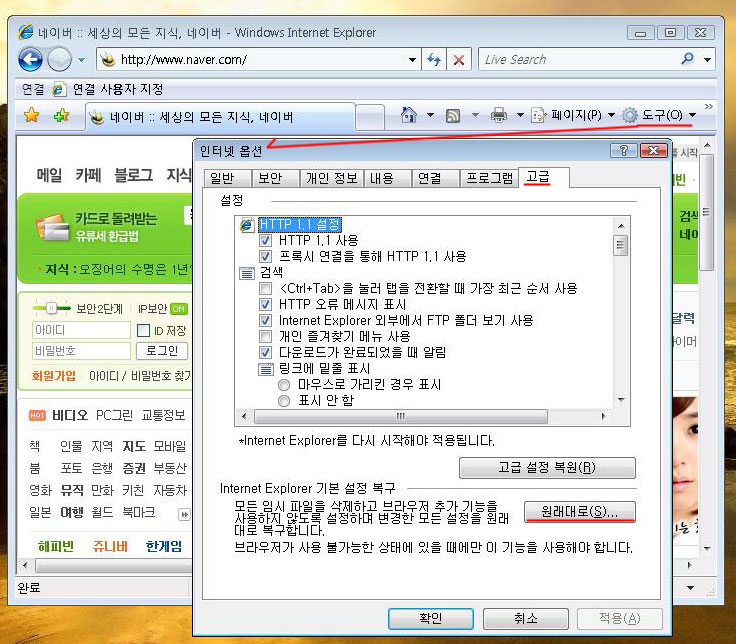736x644 pixels.
Task: Click the Page menu icon
Action: point(538,115)
